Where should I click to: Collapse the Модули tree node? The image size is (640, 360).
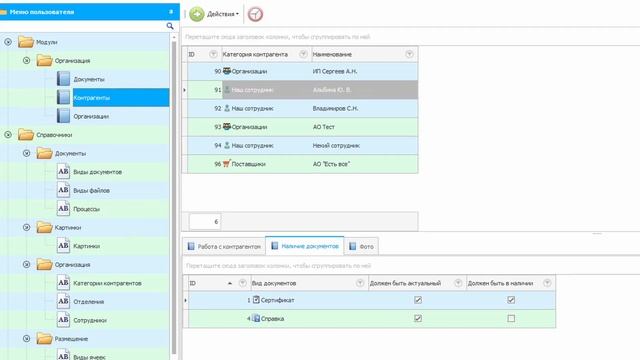[x=8, y=42]
